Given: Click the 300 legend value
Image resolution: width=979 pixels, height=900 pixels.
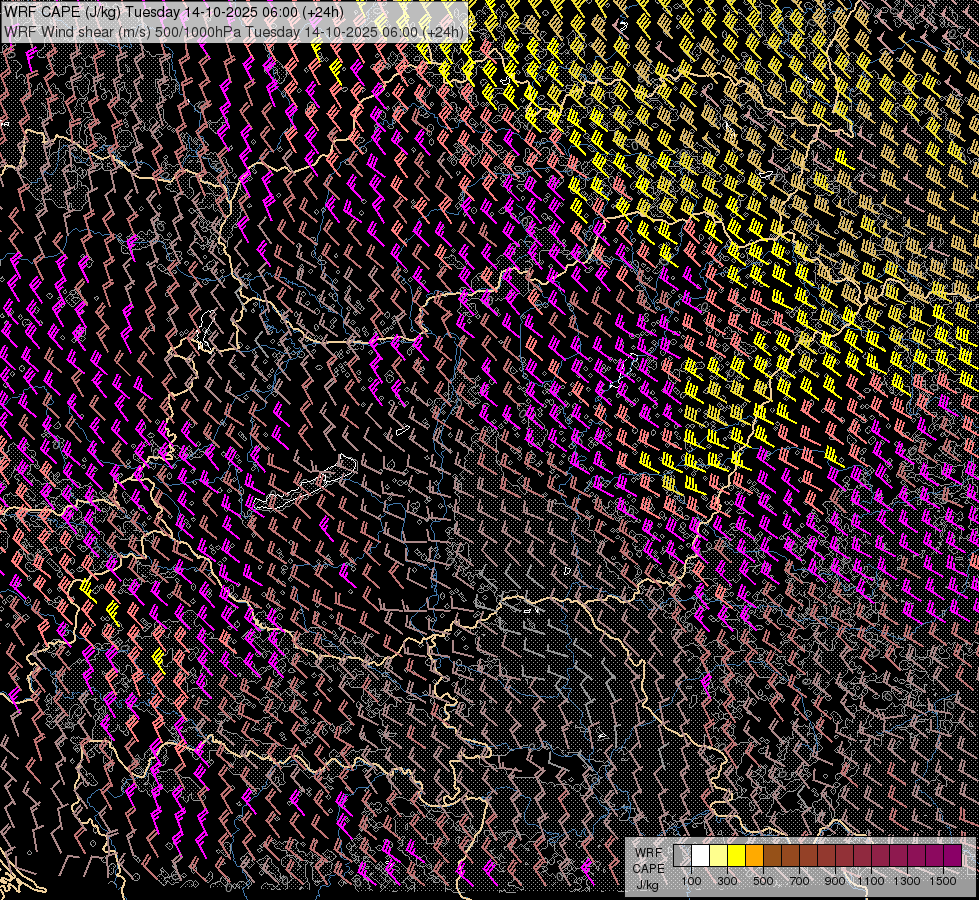Looking at the screenshot, I should tap(727, 881).
